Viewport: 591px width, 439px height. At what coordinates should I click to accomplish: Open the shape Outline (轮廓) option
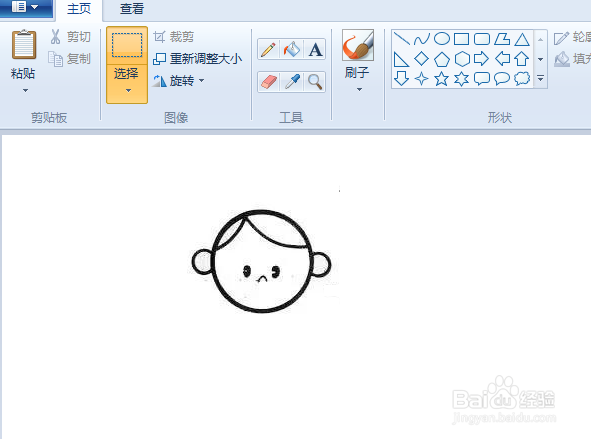click(572, 37)
